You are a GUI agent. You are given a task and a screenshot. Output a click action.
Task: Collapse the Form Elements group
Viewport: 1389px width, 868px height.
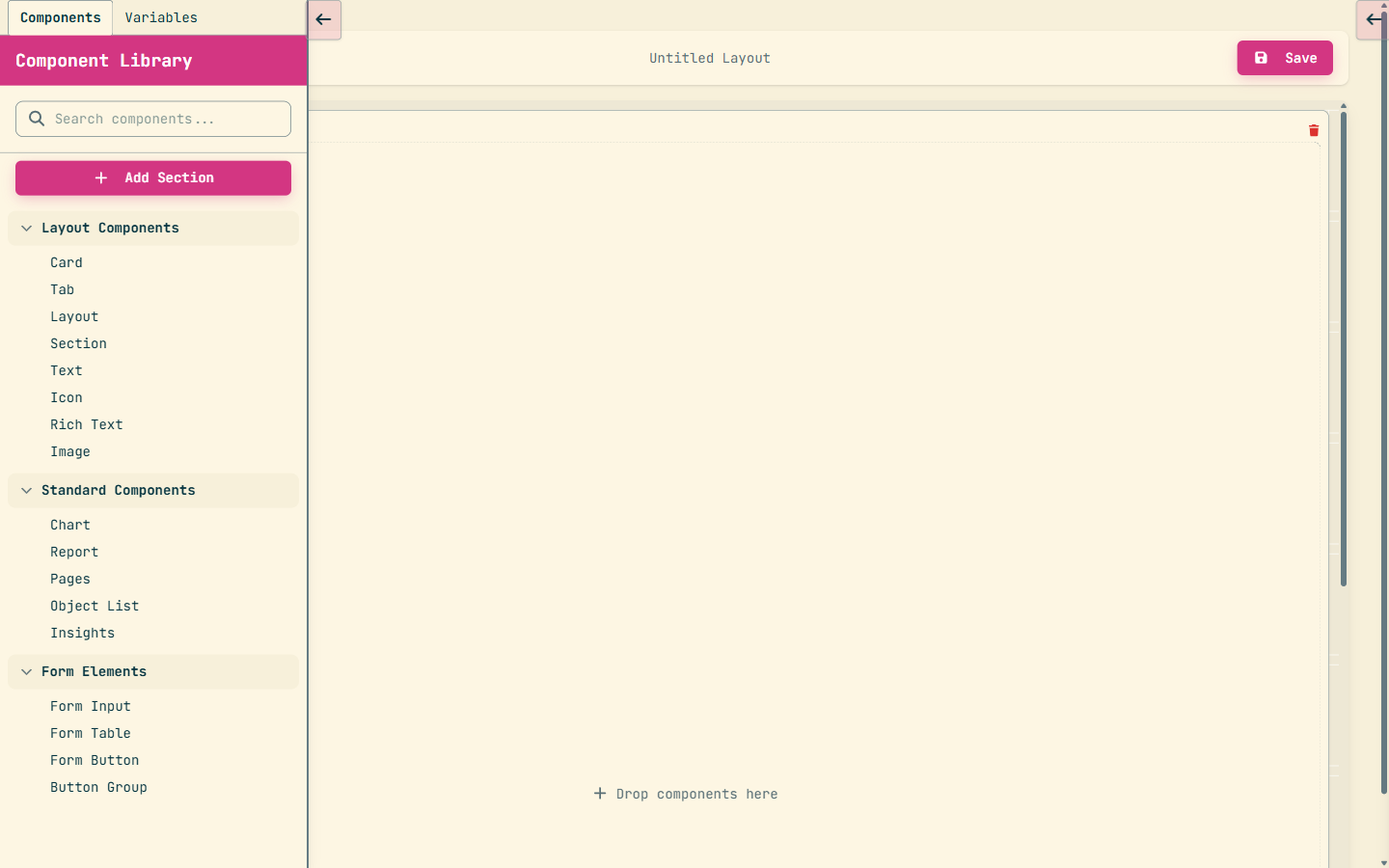(153, 672)
